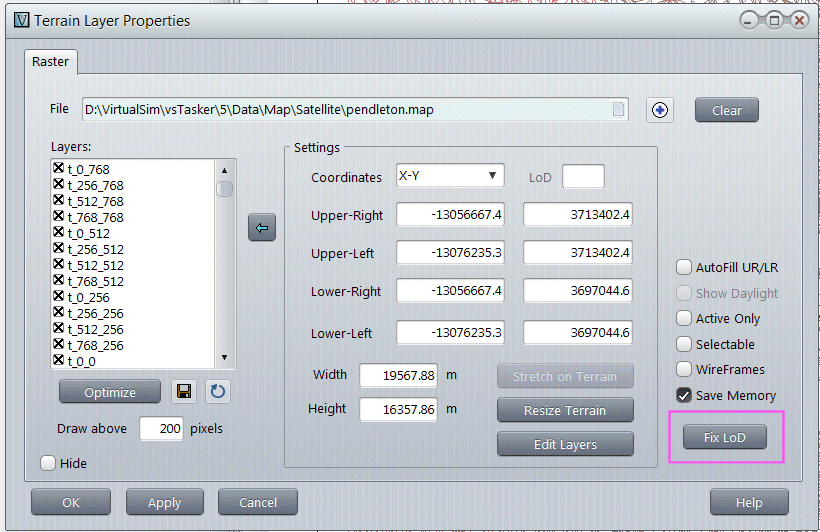820x532 pixels.
Task: Toggle the t_512_512 layer checkbox
Action: (59, 265)
